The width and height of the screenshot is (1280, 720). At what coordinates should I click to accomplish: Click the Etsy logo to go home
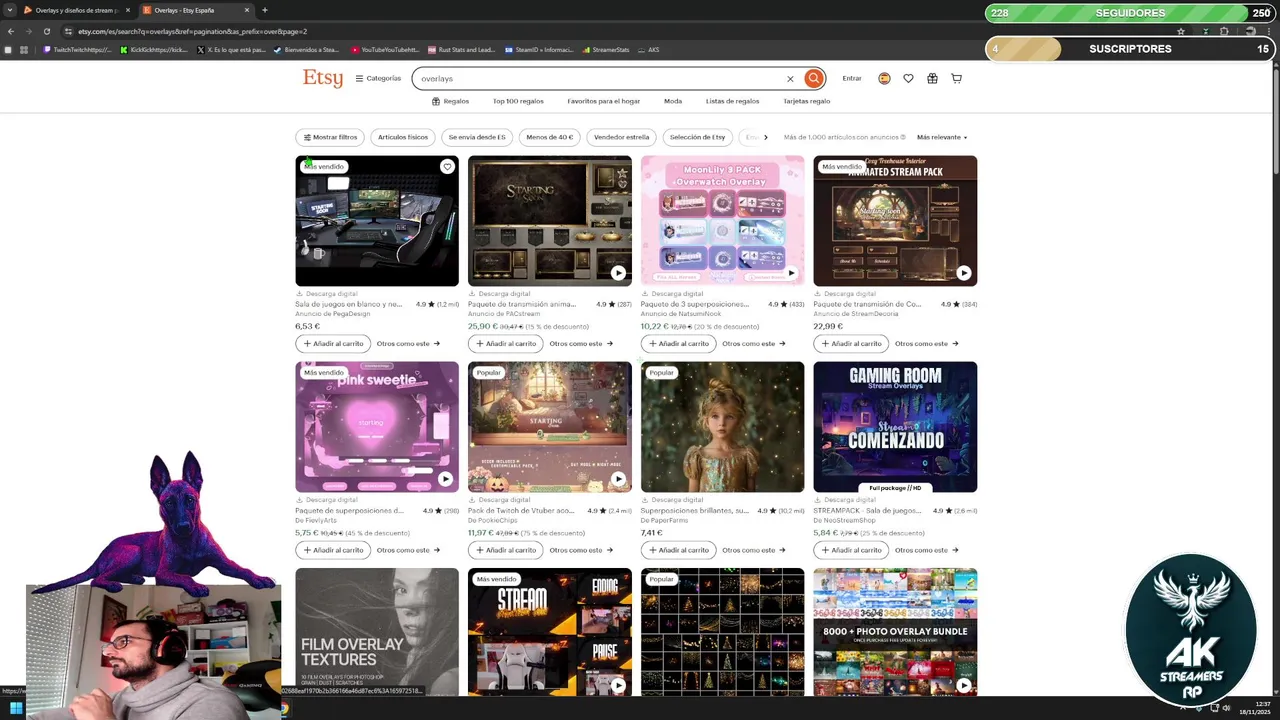[323, 79]
